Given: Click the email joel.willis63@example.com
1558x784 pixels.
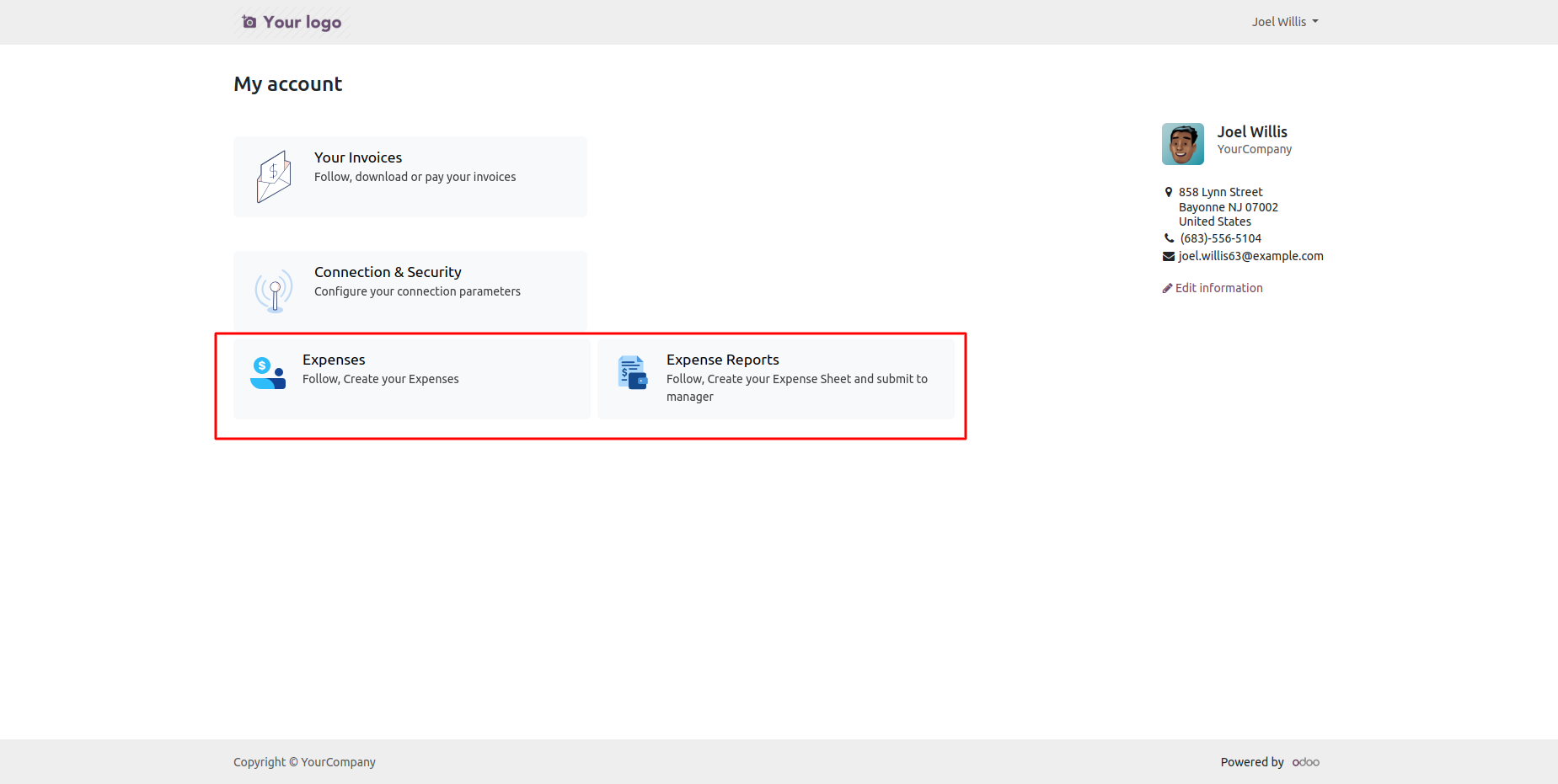Looking at the screenshot, I should pos(1250,256).
